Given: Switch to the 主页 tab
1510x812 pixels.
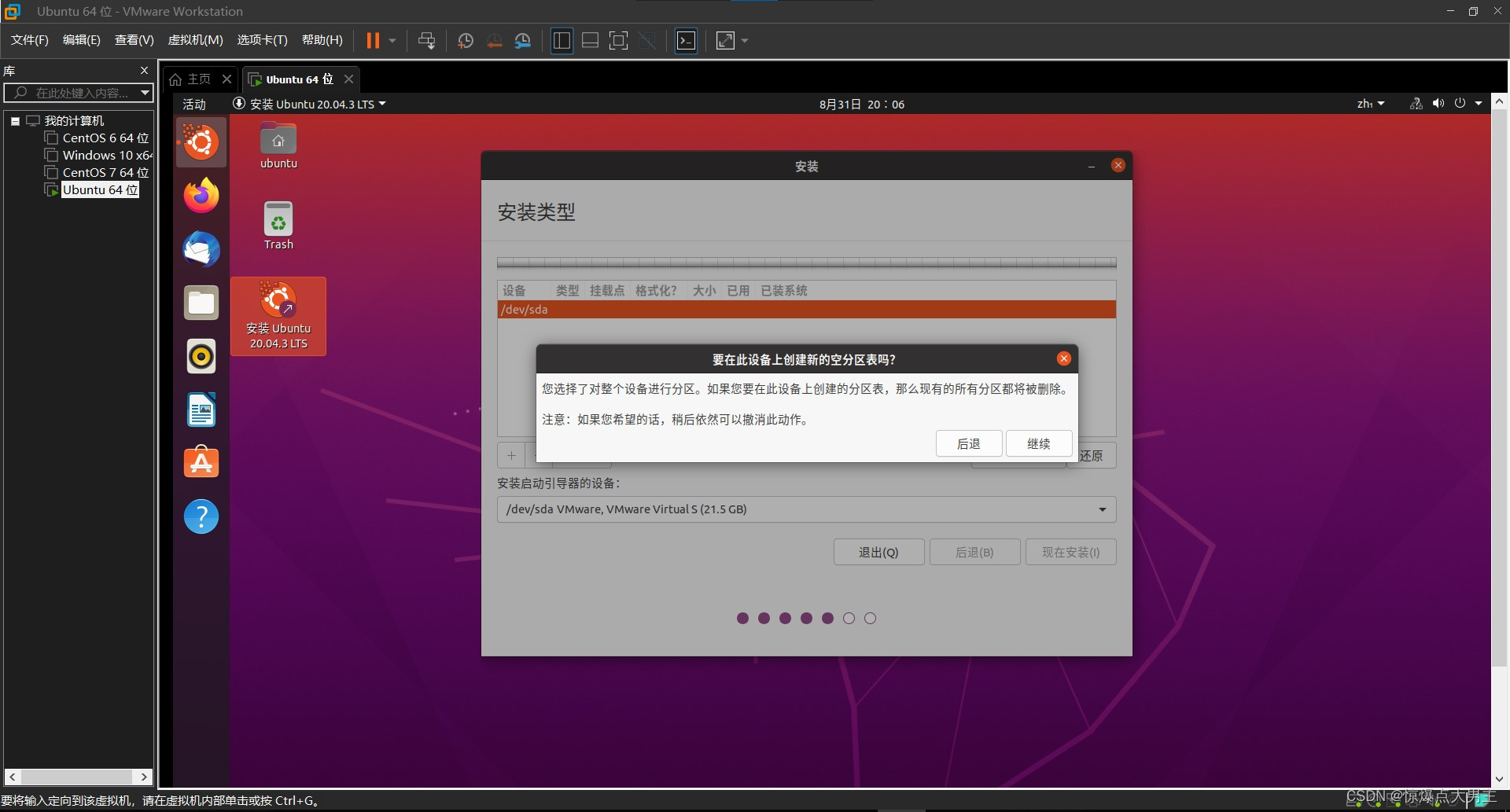Looking at the screenshot, I should pos(190,79).
